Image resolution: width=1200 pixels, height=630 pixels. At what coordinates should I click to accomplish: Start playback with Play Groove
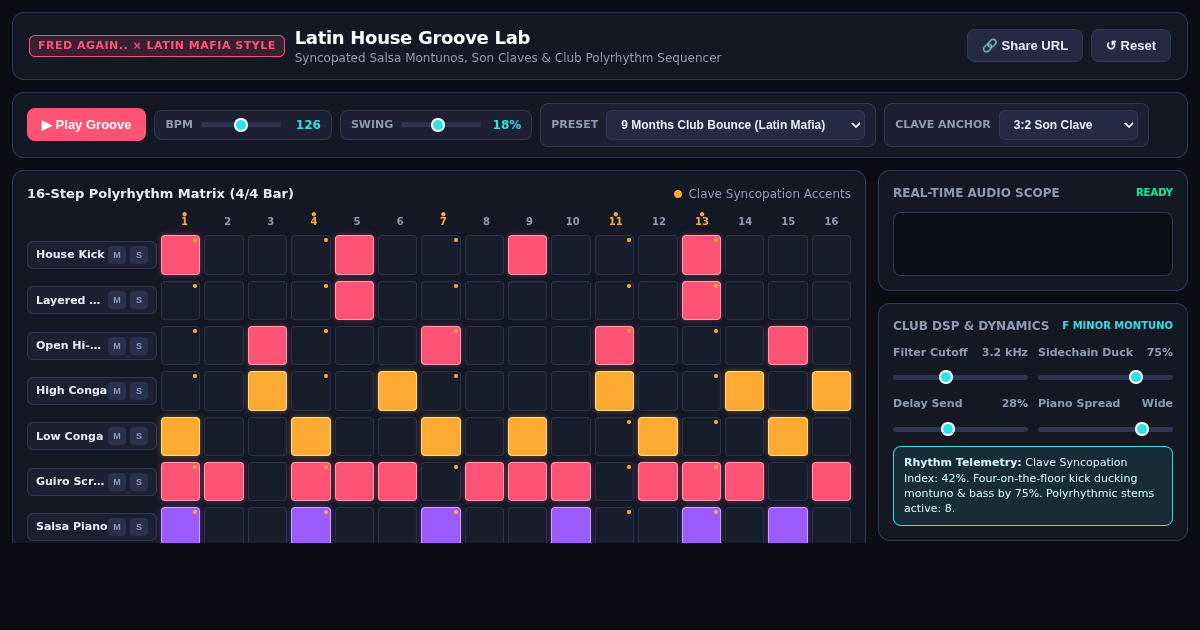86,125
